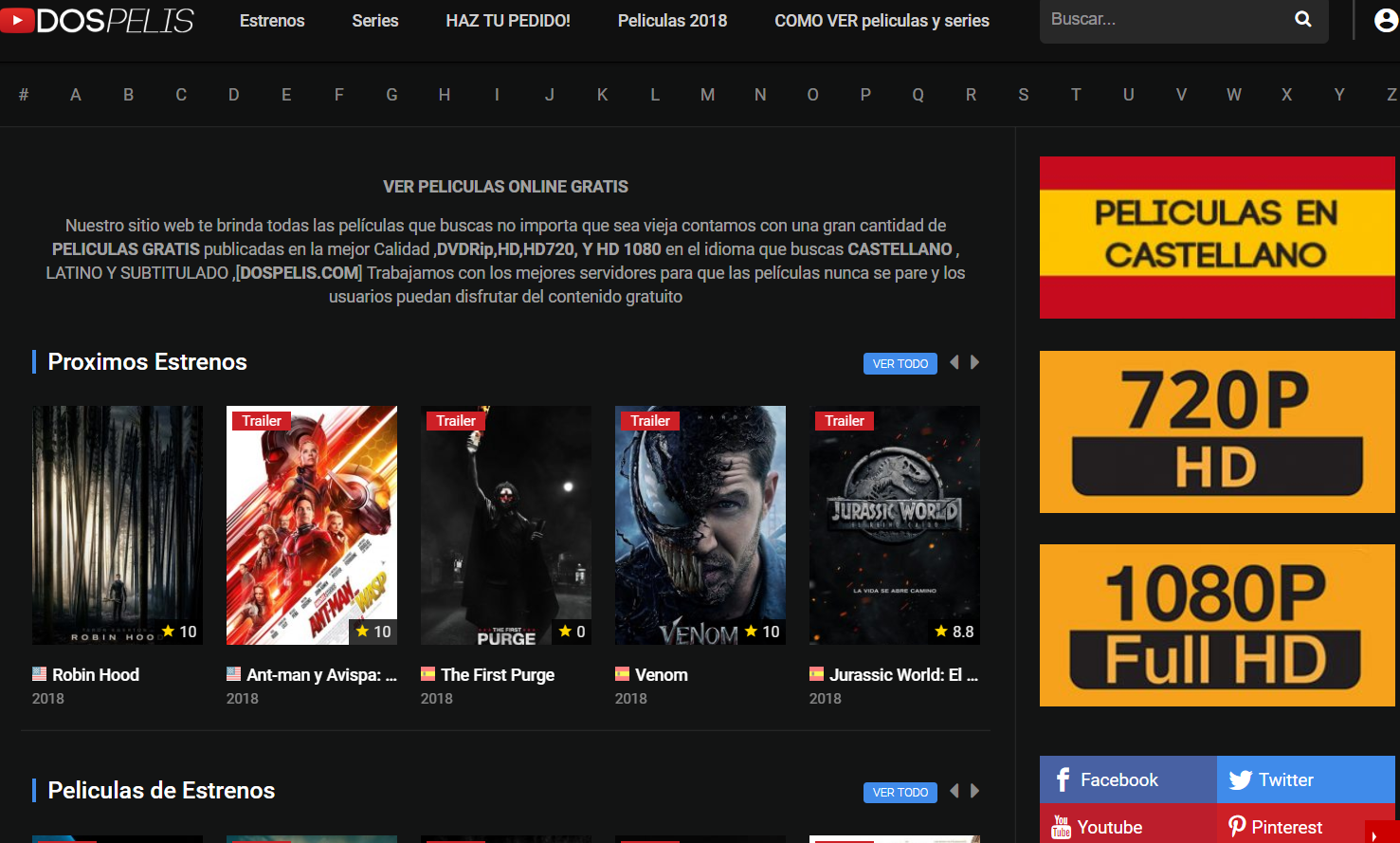Open the Robin Hood poster
Screen dimensions: 1400x843
coord(118,525)
